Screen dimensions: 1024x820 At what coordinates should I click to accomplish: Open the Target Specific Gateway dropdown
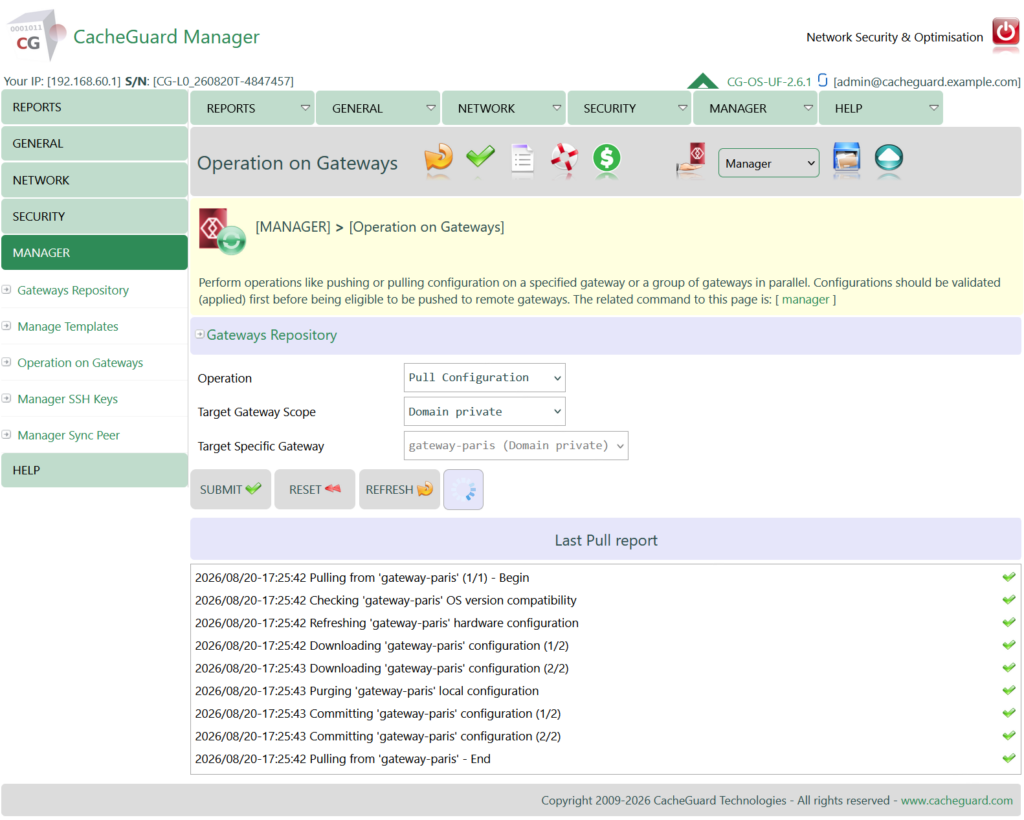pyautogui.click(x=516, y=446)
